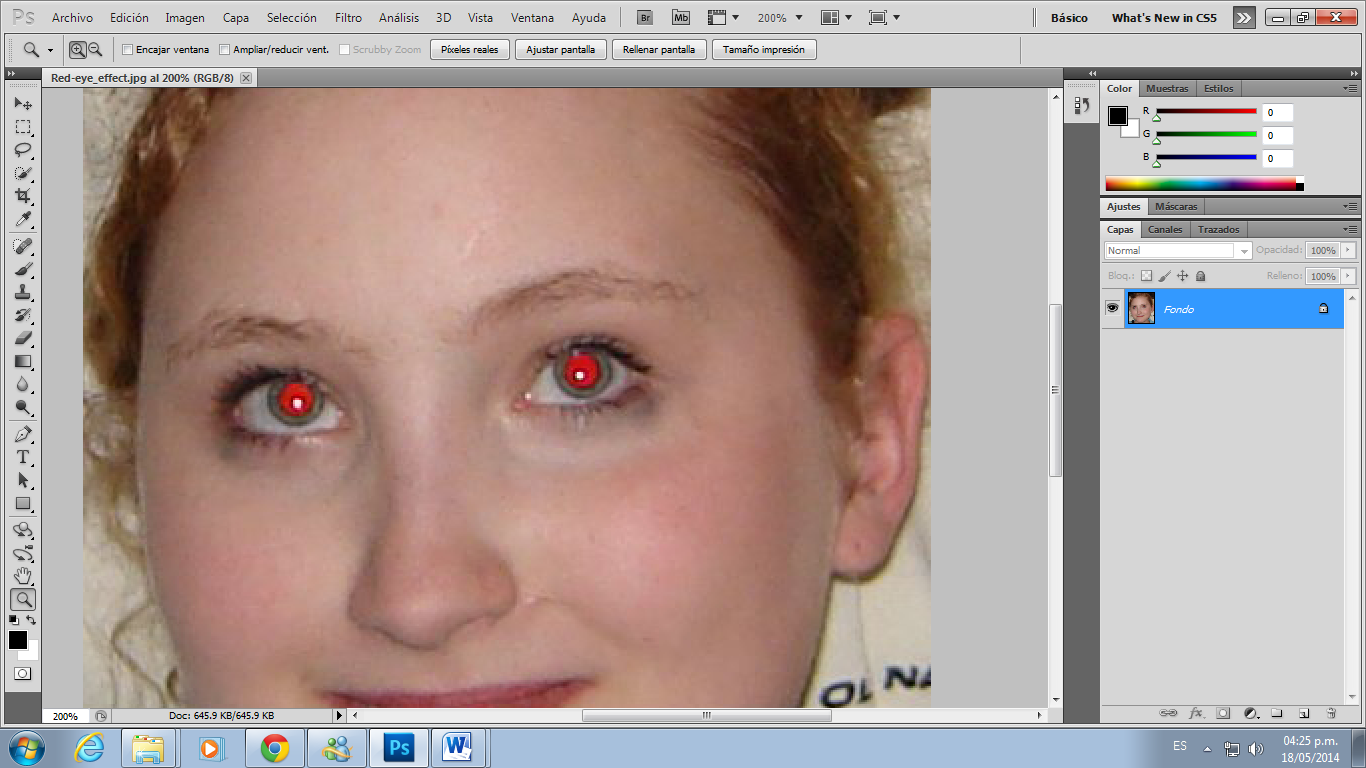The height and width of the screenshot is (768, 1366).
Task: Enable Ampliar/reducir vent. checkbox
Action: point(224,49)
